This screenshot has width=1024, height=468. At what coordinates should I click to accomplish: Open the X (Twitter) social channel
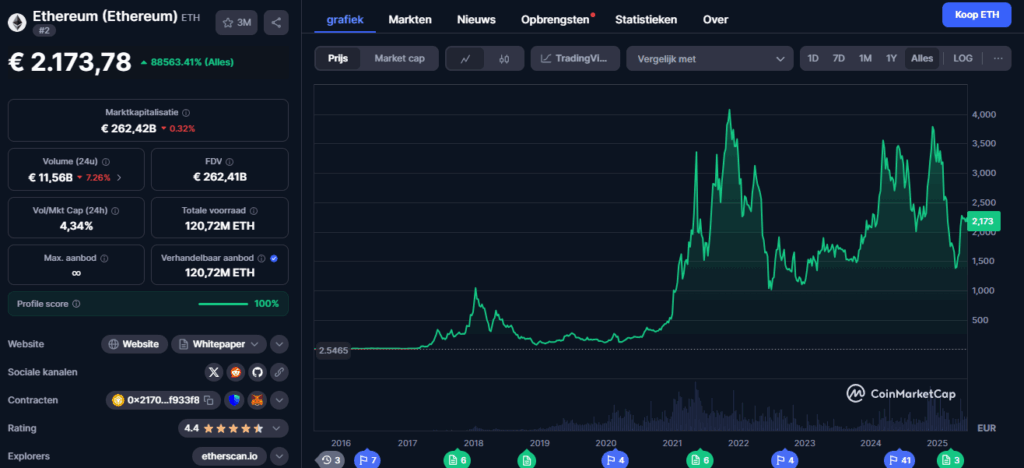[x=214, y=372]
